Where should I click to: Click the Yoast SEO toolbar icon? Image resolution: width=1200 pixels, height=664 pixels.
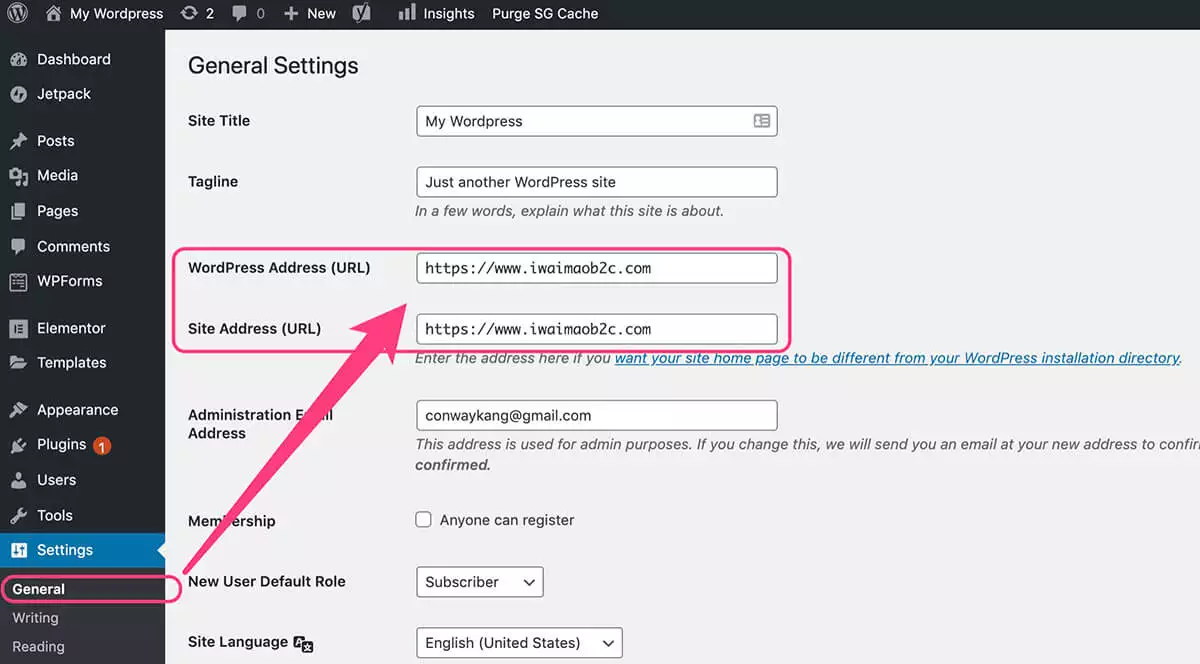click(x=362, y=14)
